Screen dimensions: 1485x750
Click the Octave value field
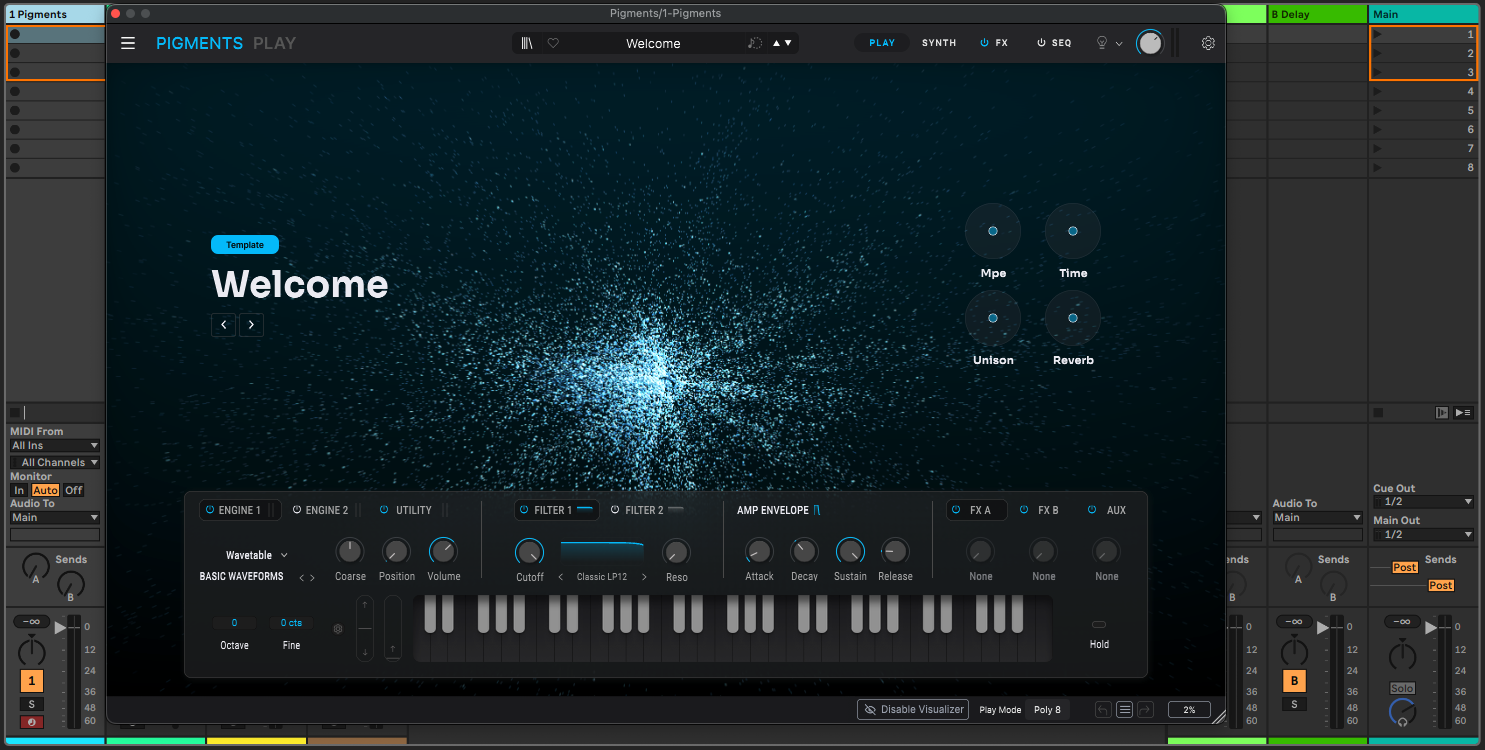coord(234,623)
